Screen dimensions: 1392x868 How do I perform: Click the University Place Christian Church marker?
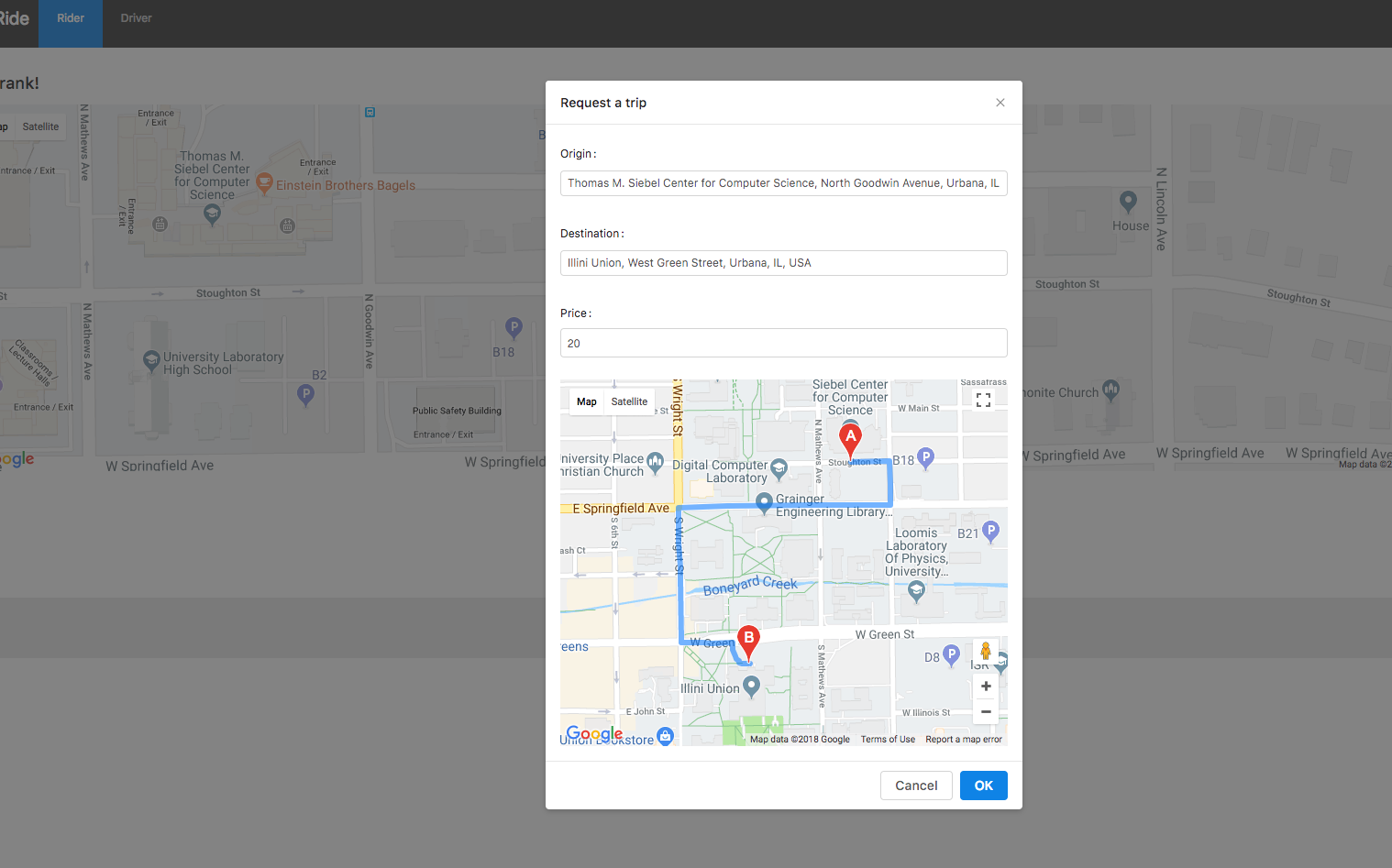[x=655, y=462]
